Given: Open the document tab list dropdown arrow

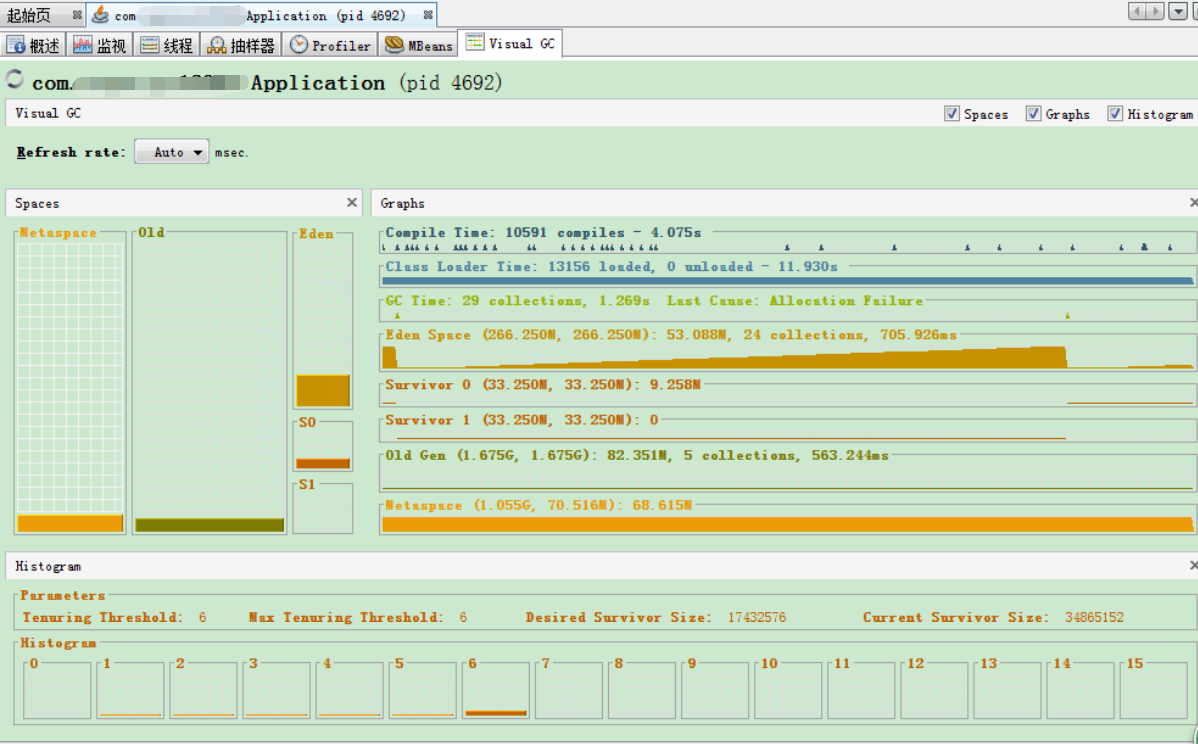Looking at the screenshot, I should coord(1177,11).
